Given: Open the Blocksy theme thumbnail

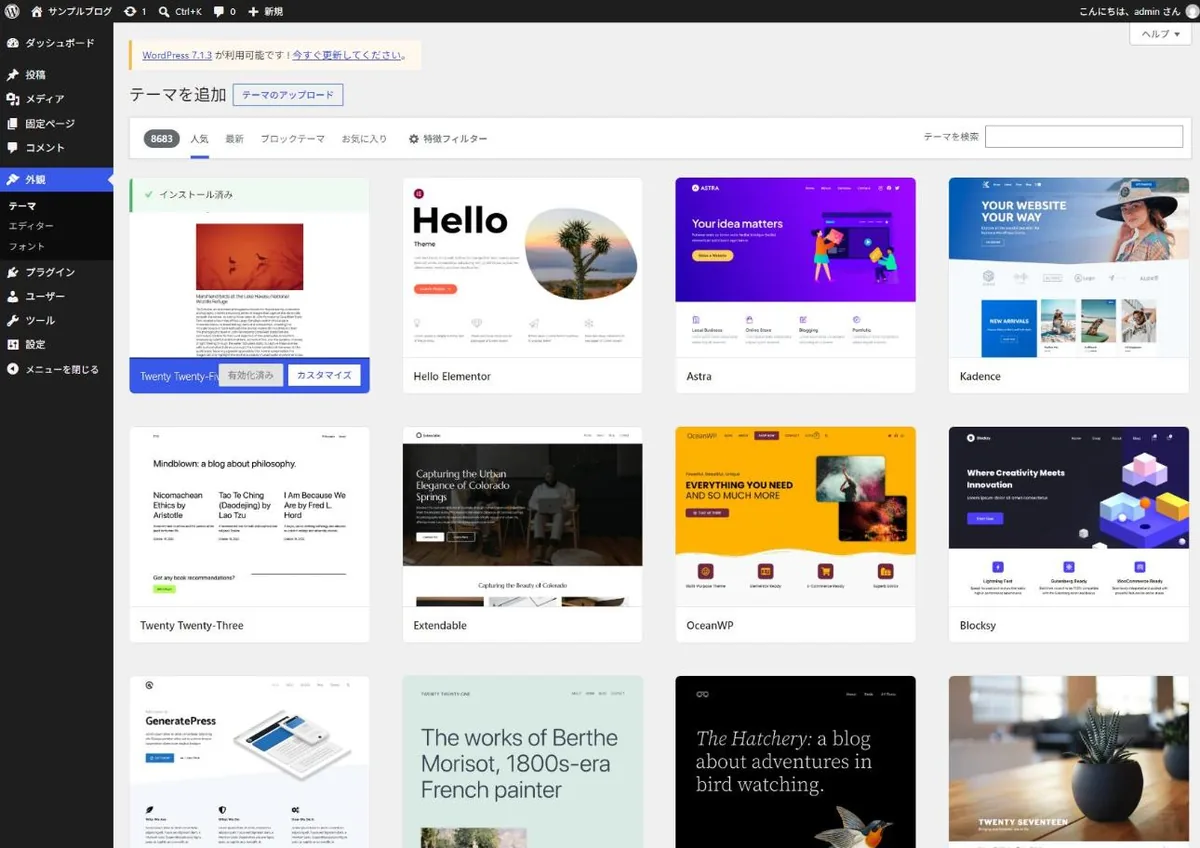Looking at the screenshot, I should pyautogui.click(x=1068, y=516).
